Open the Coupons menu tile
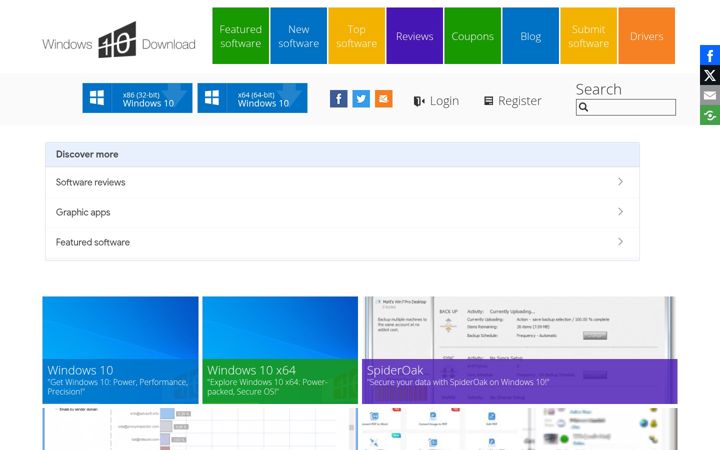 (472, 36)
